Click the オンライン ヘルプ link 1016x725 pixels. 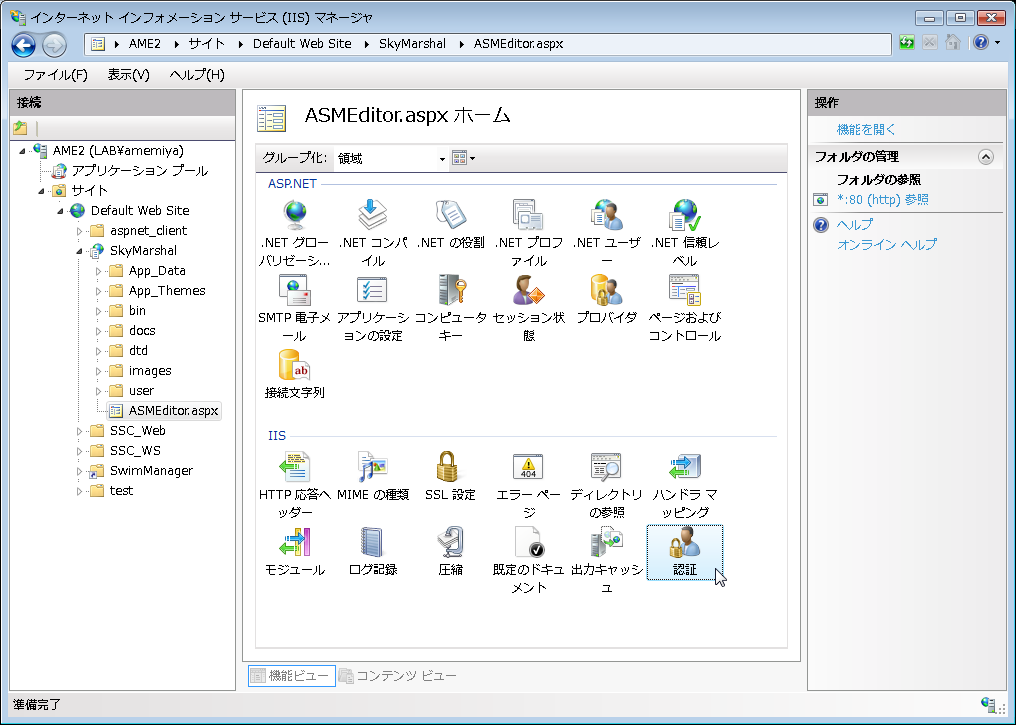(886, 244)
